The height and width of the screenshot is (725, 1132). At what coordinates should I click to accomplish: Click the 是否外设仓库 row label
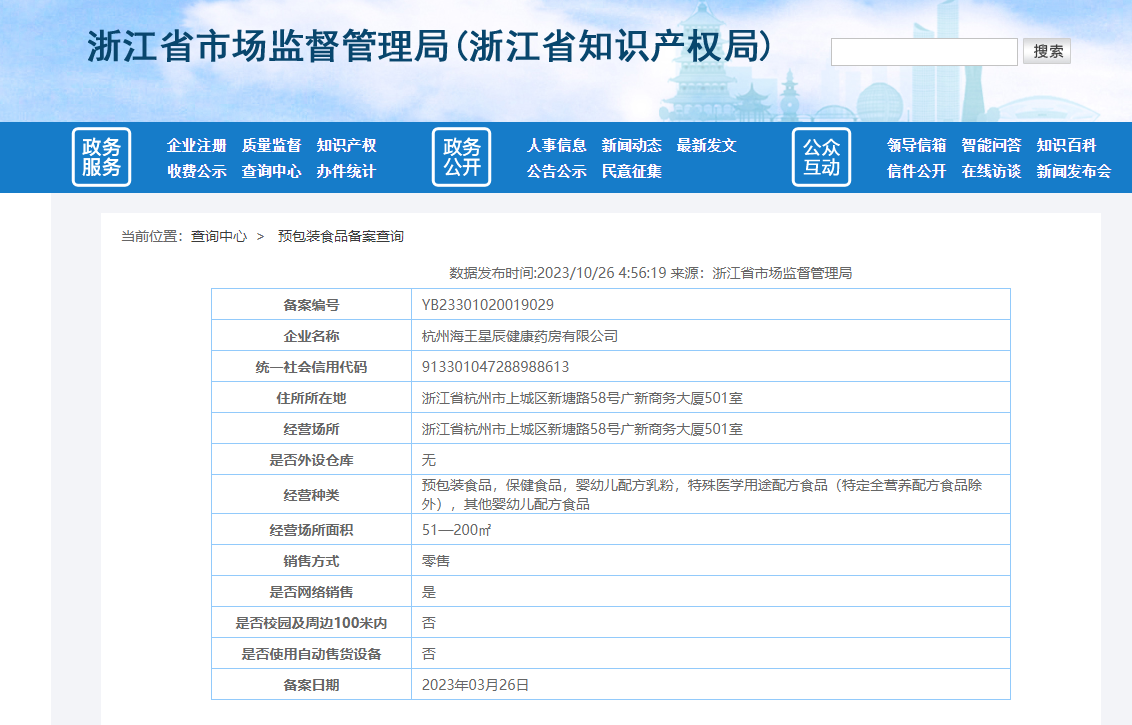coord(311,460)
